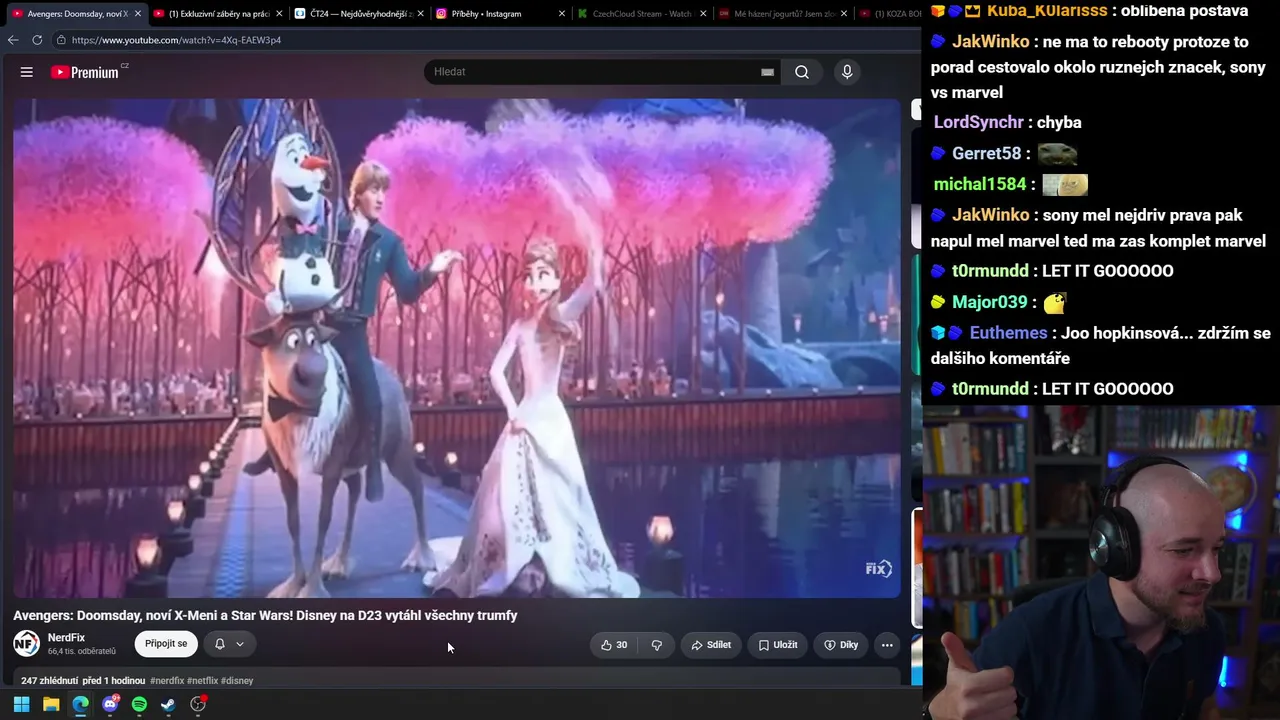Close the Příběhy Instagram tab

pyautogui.click(x=561, y=14)
